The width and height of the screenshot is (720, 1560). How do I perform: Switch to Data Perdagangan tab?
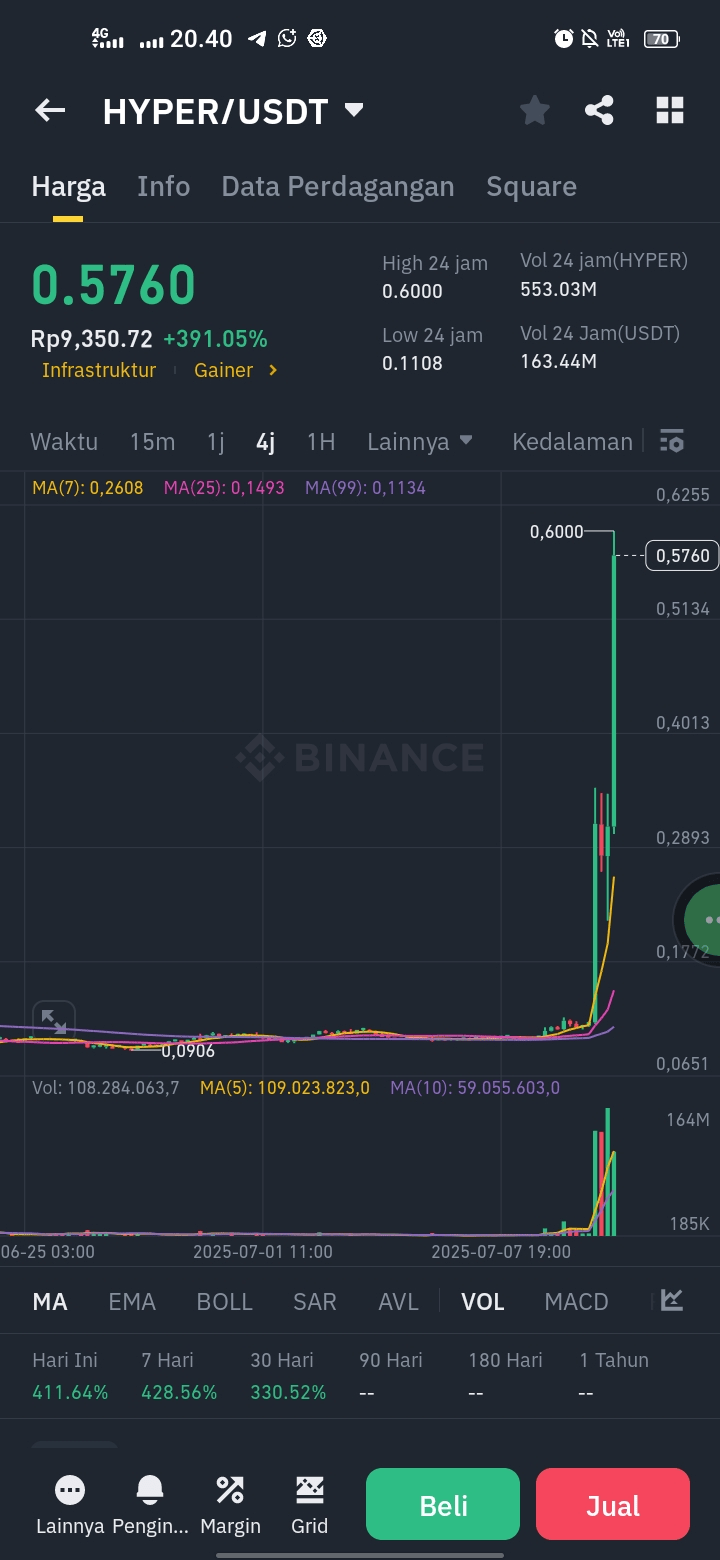point(338,186)
